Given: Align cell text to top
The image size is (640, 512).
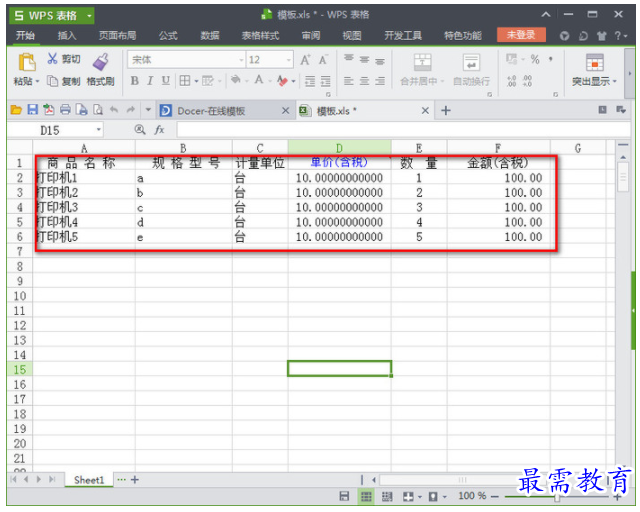Looking at the screenshot, I should [349, 60].
